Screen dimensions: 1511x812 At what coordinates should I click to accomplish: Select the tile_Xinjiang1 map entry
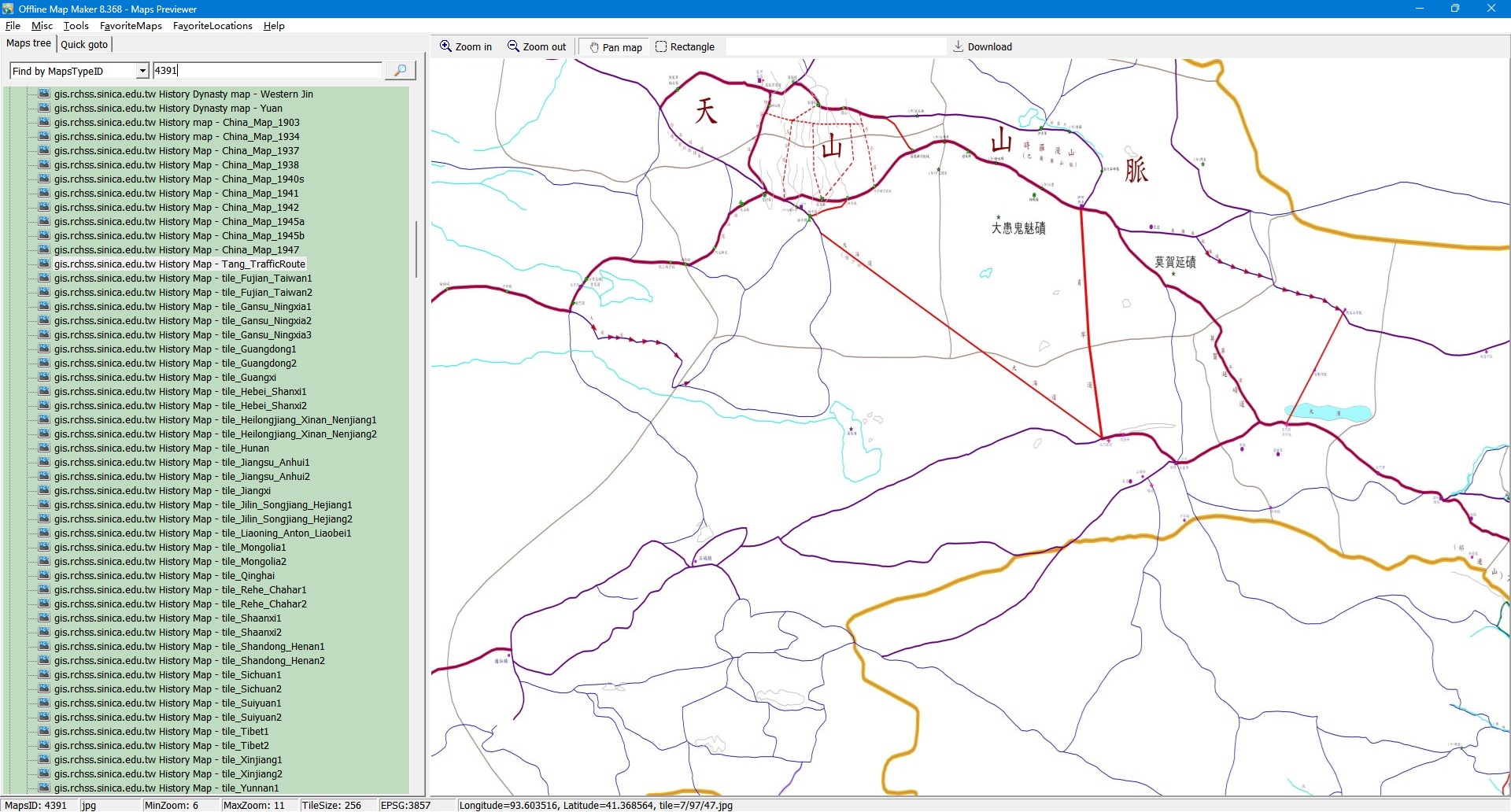point(168,760)
